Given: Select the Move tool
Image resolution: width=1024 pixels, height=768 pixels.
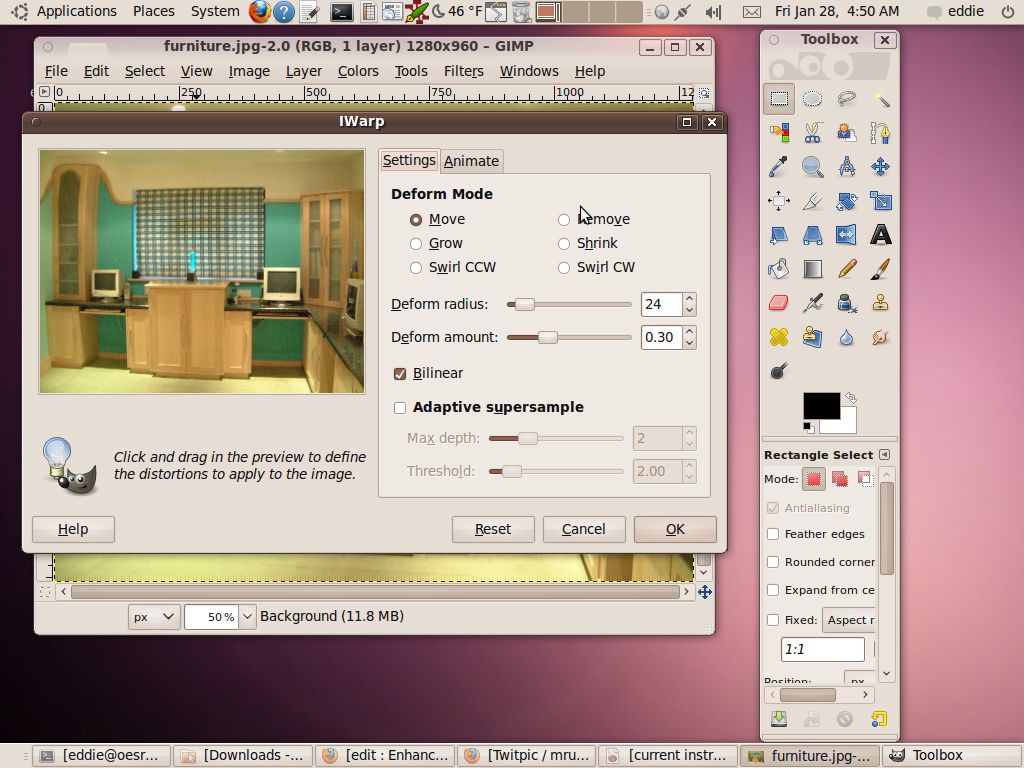Looking at the screenshot, I should point(880,167).
